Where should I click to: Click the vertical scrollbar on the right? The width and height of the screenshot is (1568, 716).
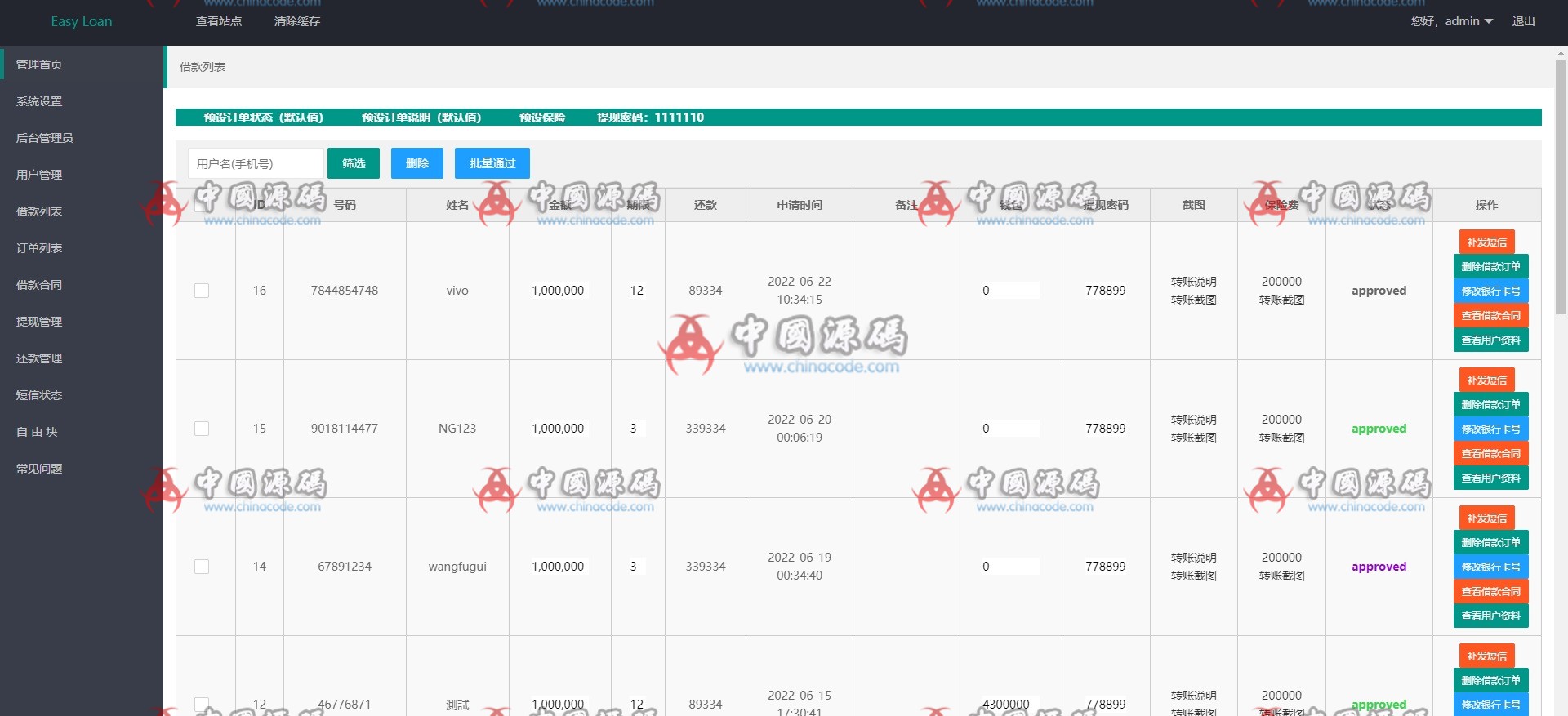point(1561,188)
